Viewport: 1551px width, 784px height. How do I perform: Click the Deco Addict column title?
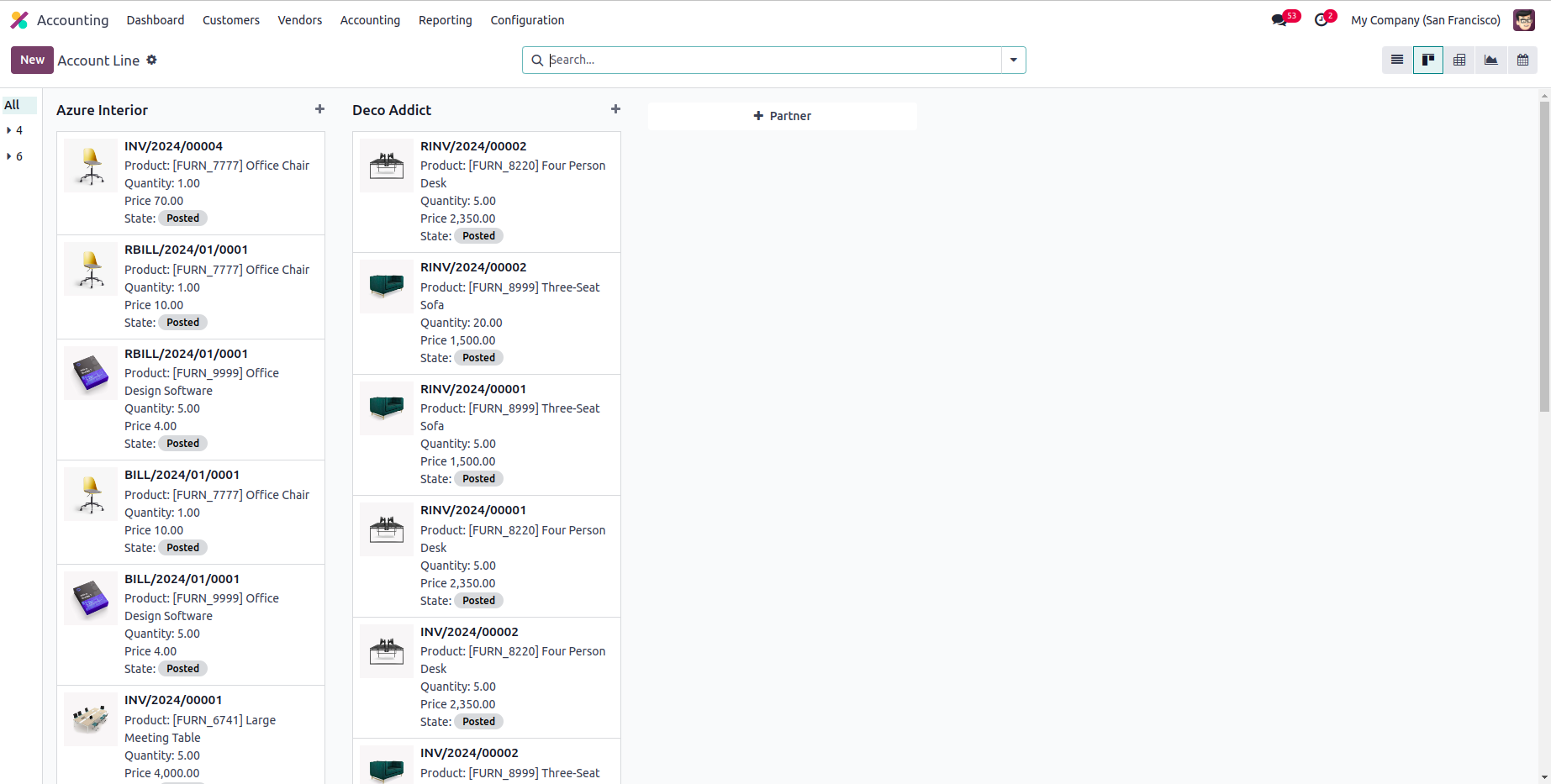point(392,110)
